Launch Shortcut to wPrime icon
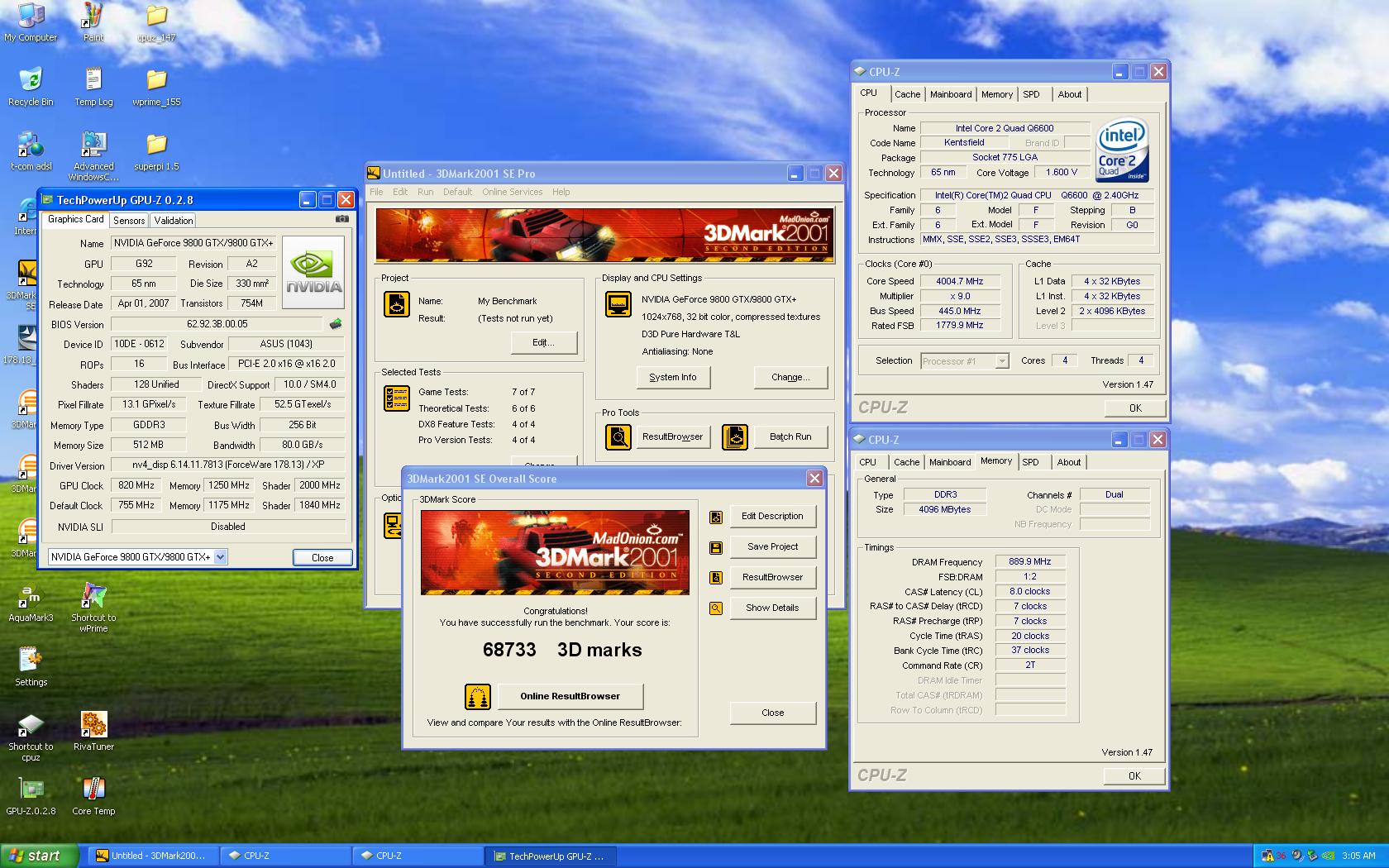 pyautogui.click(x=93, y=608)
